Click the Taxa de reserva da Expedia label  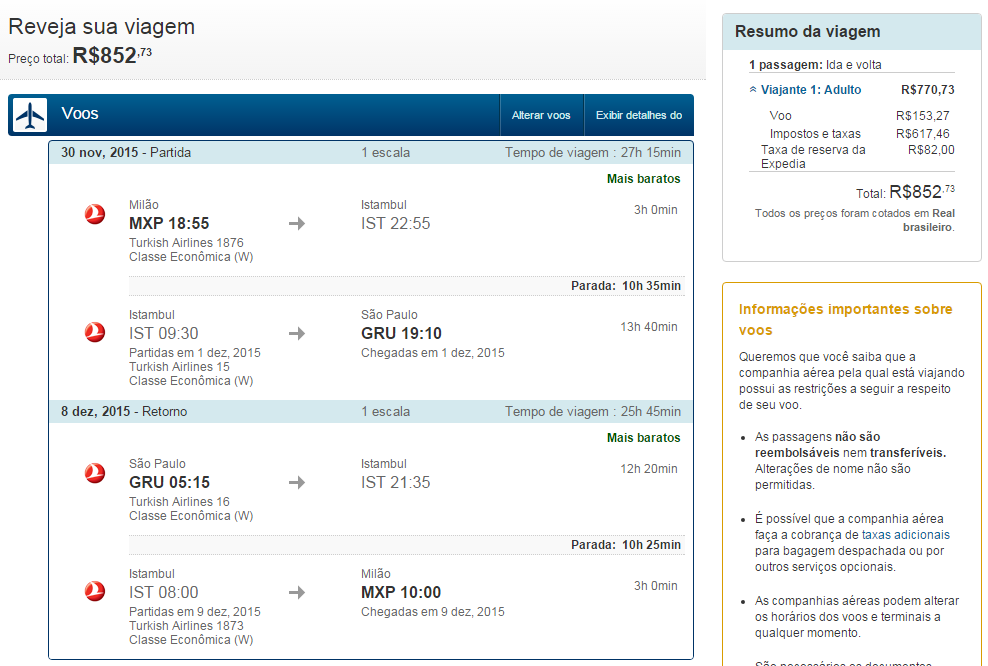click(x=813, y=157)
